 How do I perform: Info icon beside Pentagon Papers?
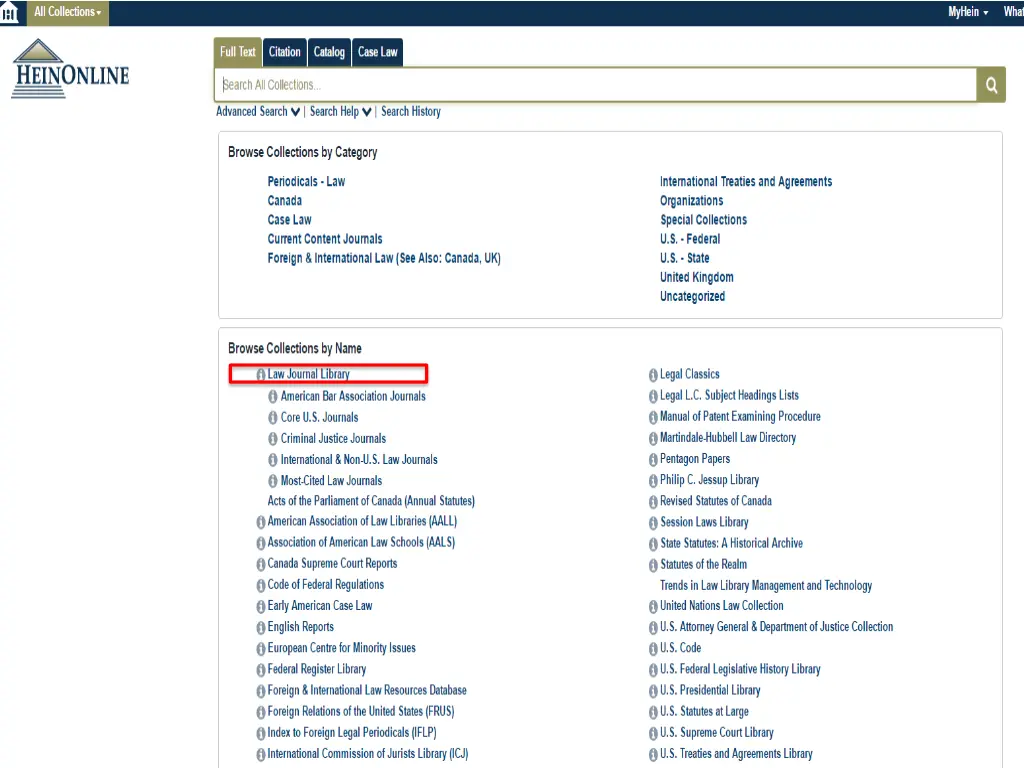pyautogui.click(x=653, y=460)
